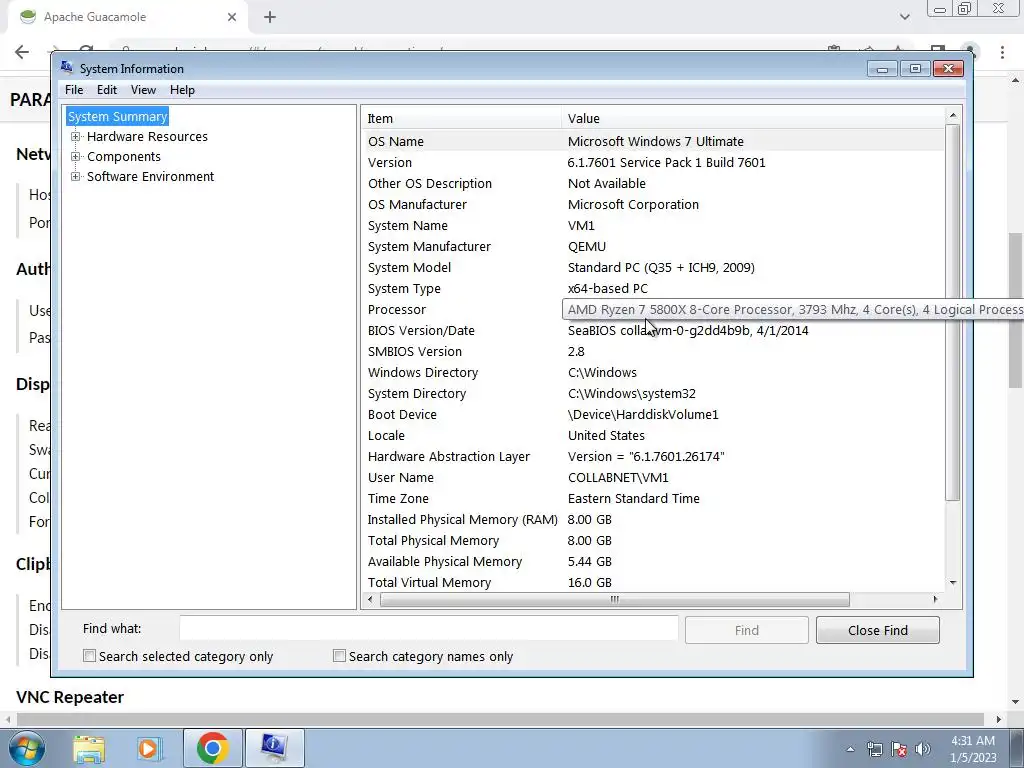The width and height of the screenshot is (1024, 768).
Task: Switch to Chrome in the taskbar
Action: (212, 748)
